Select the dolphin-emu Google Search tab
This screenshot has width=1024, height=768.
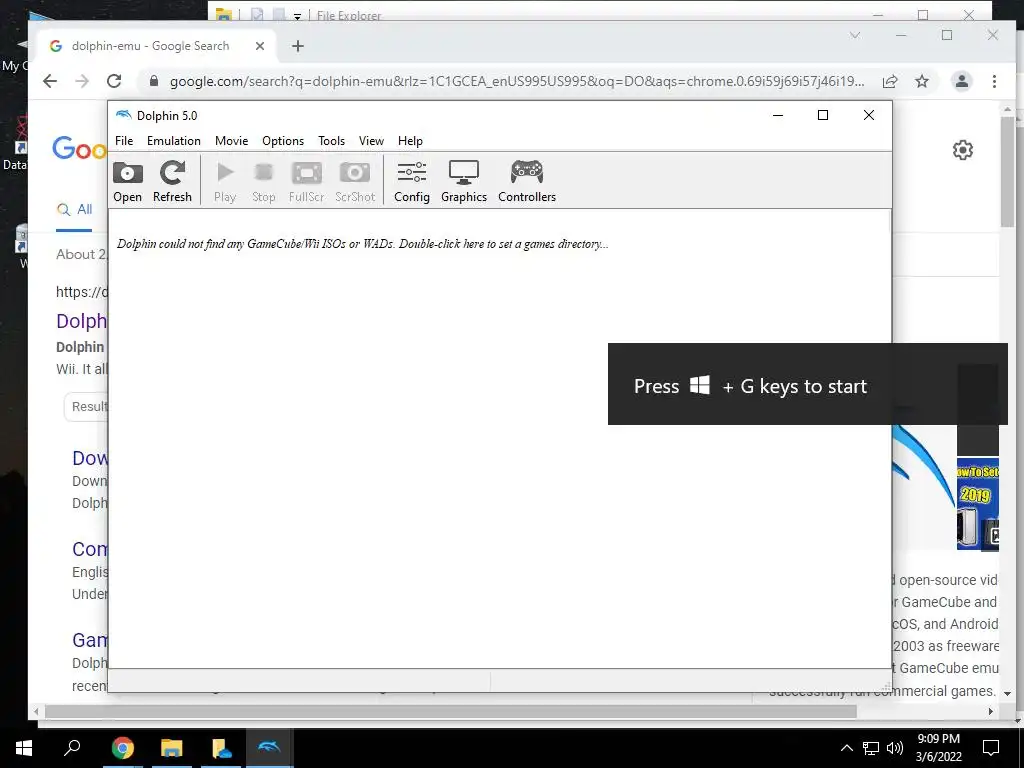tap(153, 46)
